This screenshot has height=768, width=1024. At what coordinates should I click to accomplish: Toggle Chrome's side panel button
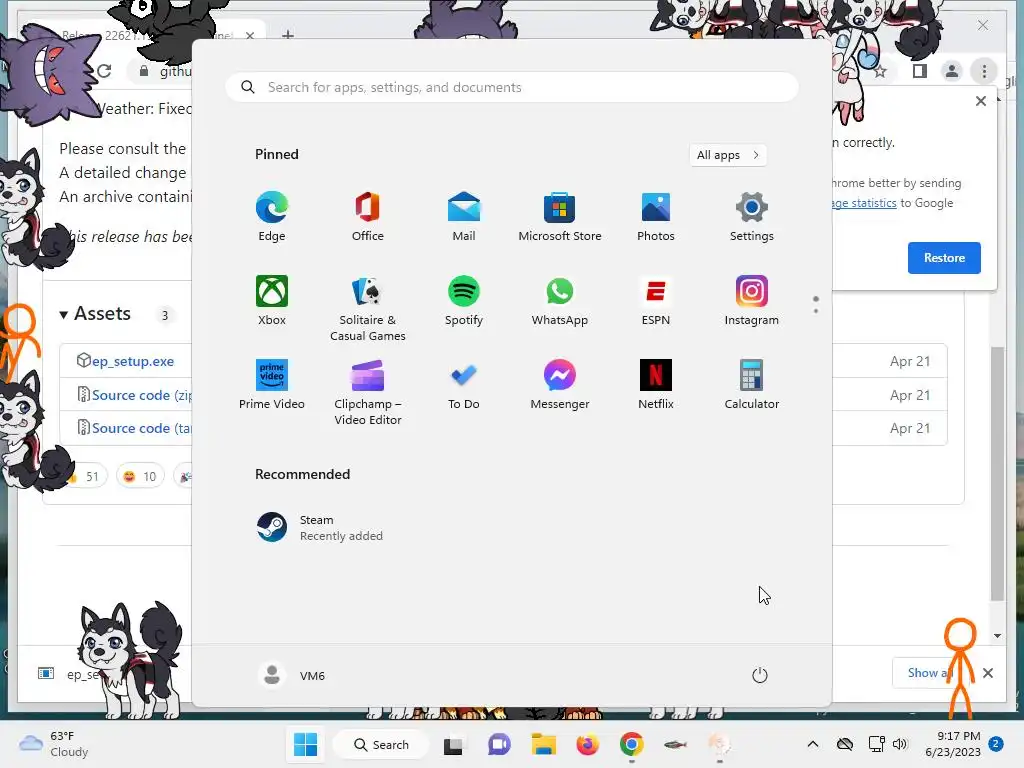click(920, 71)
